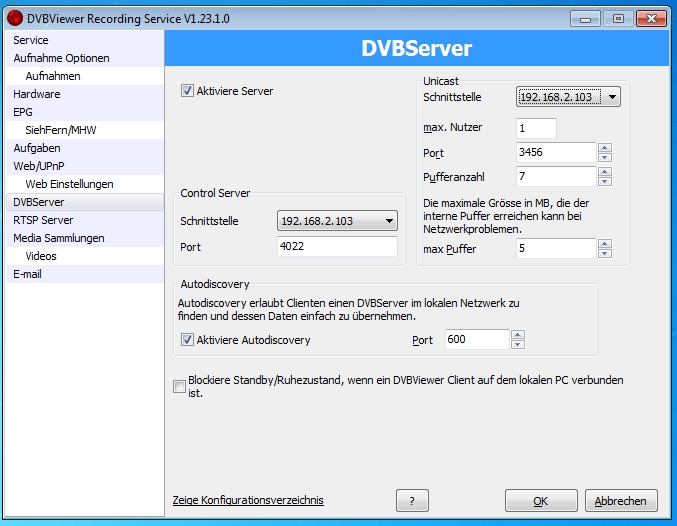Confirm settings with OK button
Viewport: 677px width, 526px height.
[541, 501]
